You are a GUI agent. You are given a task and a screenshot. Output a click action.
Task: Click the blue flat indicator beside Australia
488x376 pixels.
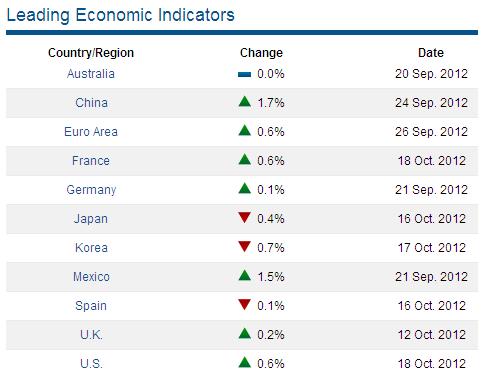click(x=244, y=75)
